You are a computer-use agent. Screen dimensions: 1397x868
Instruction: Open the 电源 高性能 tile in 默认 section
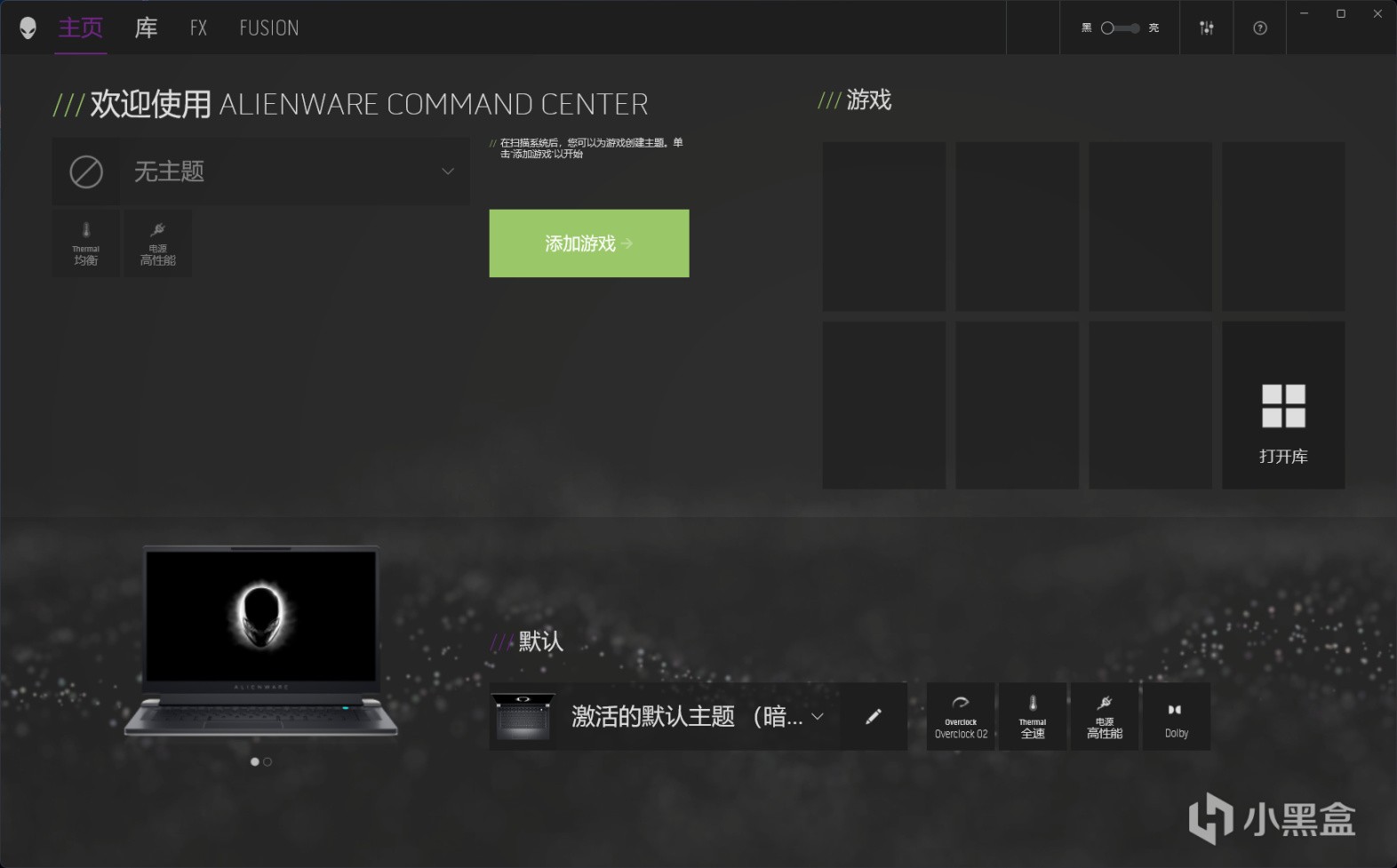(x=1105, y=716)
